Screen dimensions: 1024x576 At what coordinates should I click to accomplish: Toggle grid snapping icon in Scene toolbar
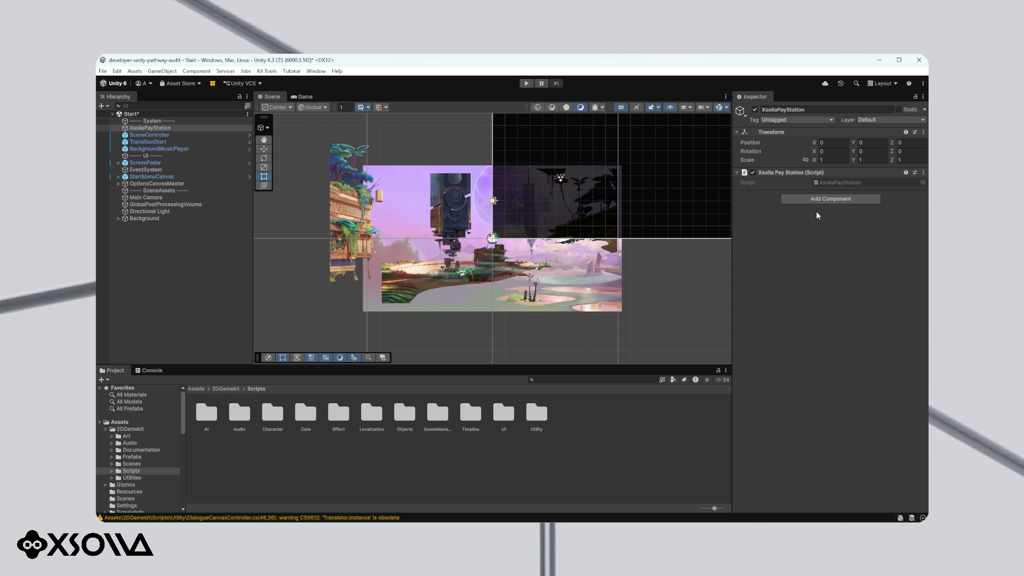coord(378,107)
